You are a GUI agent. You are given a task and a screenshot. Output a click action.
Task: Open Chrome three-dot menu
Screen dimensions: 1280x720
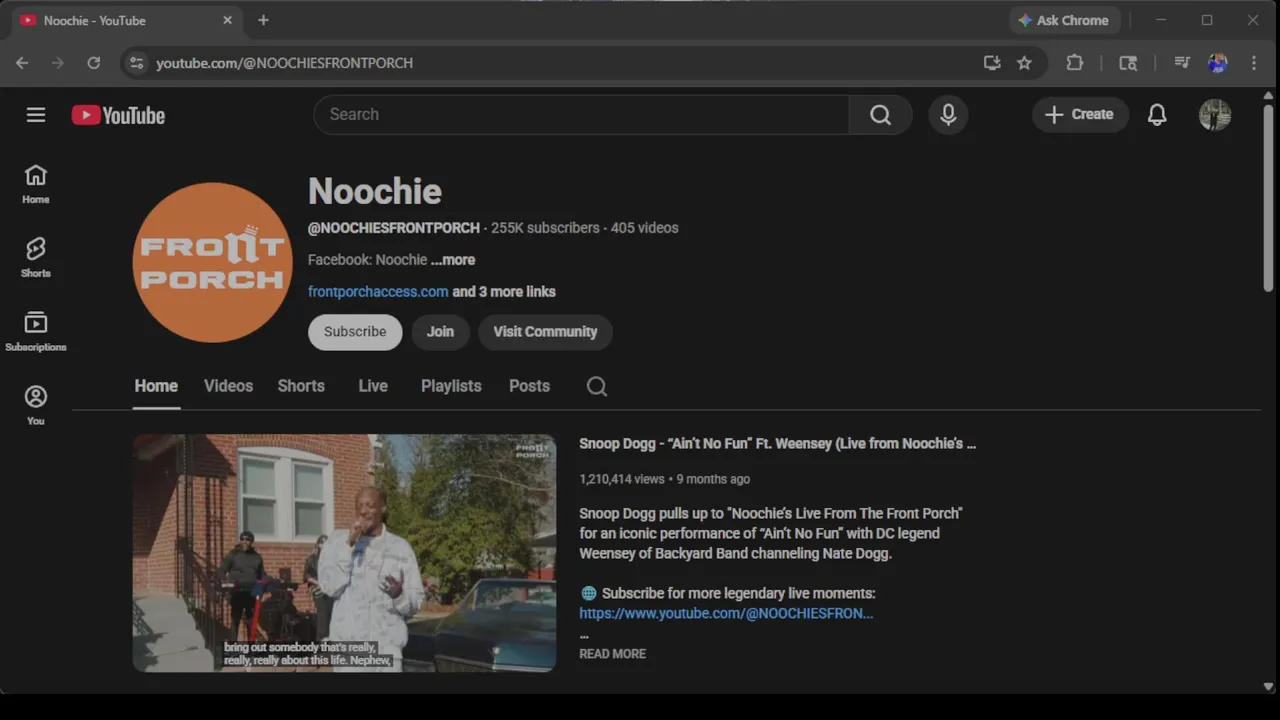[1254, 62]
